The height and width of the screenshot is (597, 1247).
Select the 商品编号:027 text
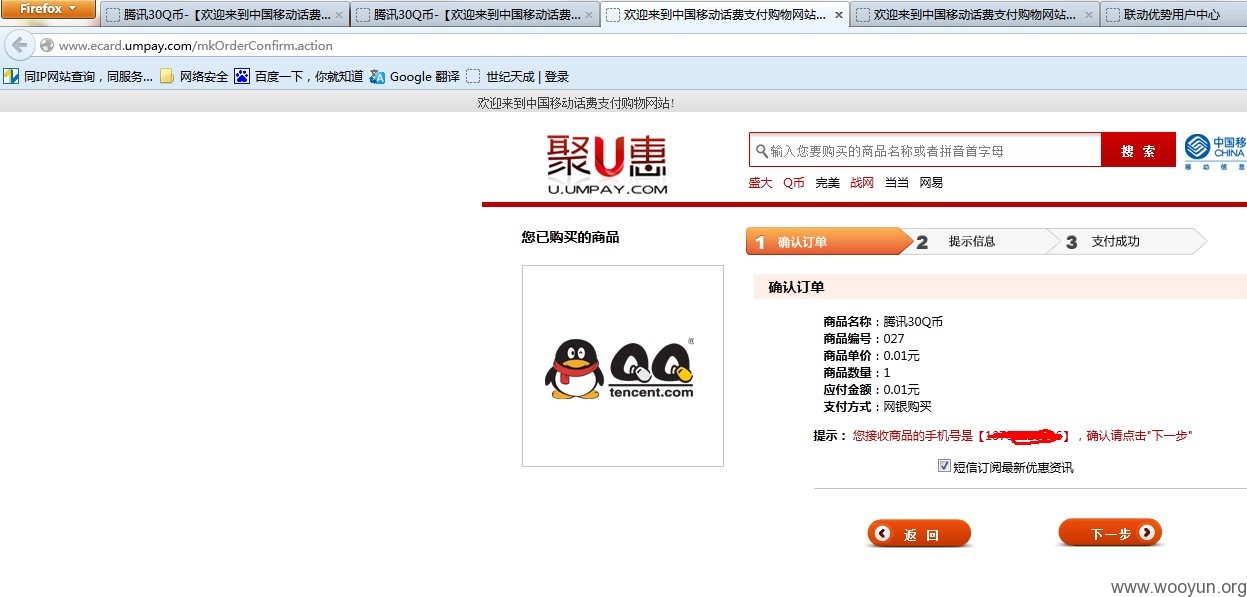click(x=863, y=339)
